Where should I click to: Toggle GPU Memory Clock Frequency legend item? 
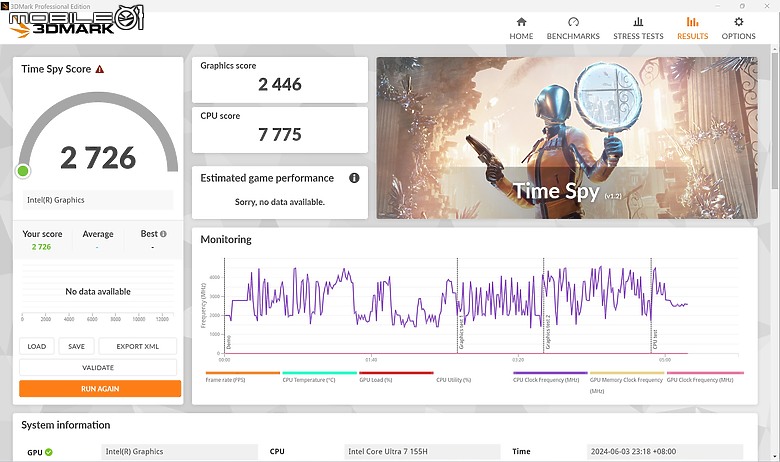(x=627, y=381)
